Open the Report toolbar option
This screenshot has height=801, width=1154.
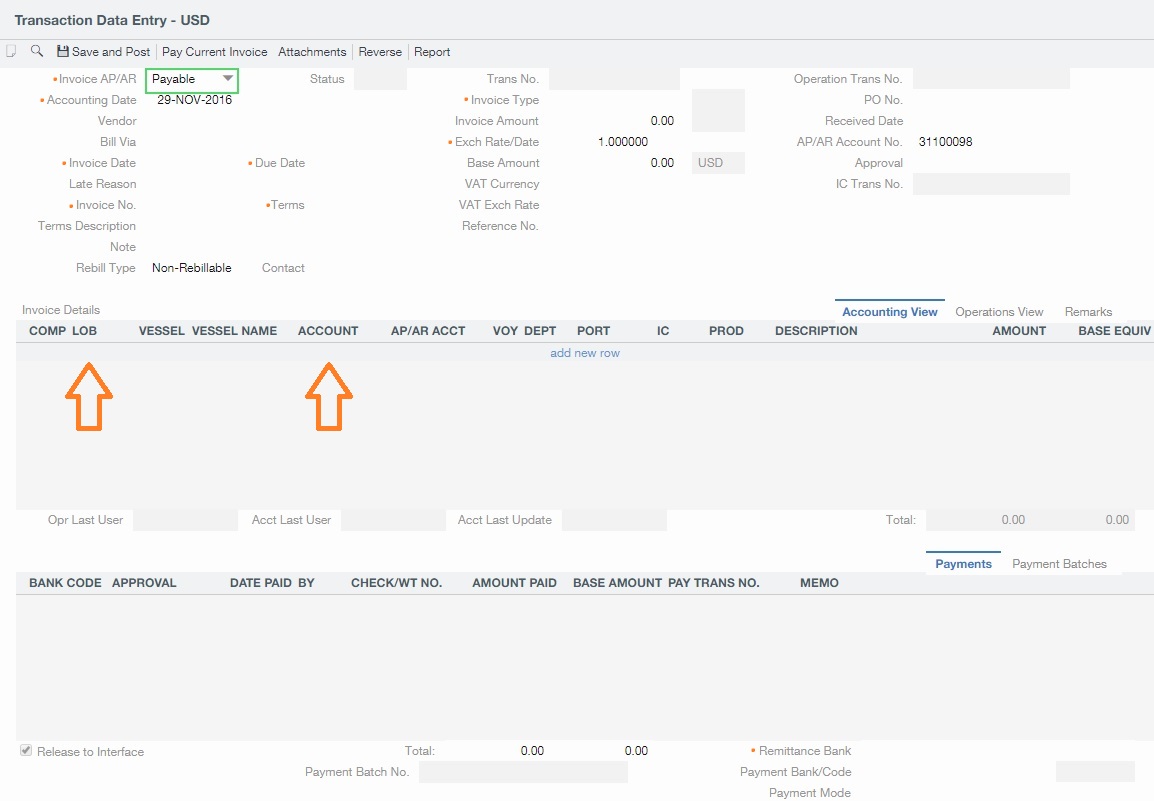pyautogui.click(x=432, y=52)
